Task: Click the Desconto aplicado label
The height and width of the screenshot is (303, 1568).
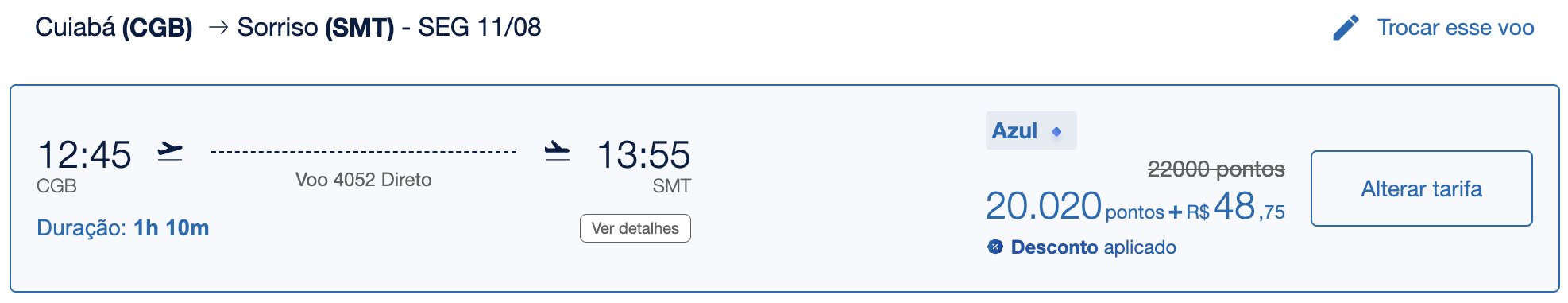Action: click(x=1093, y=247)
